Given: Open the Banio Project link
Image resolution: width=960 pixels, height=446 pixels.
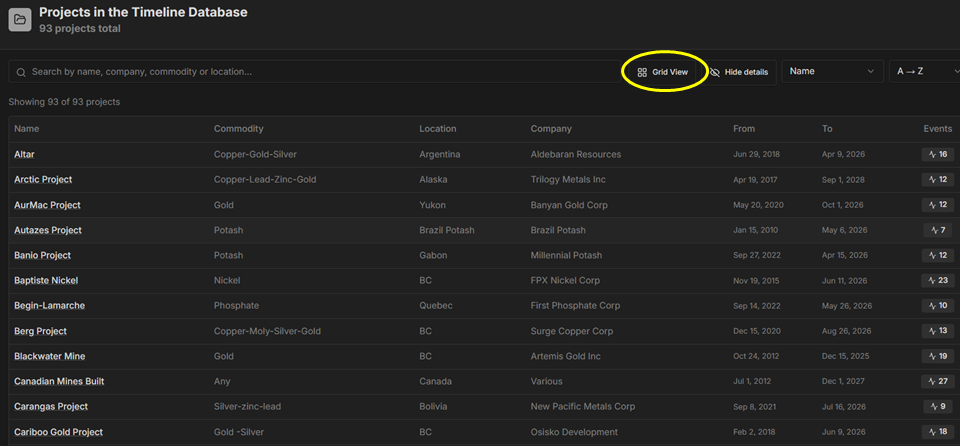Looking at the screenshot, I should [42, 255].
